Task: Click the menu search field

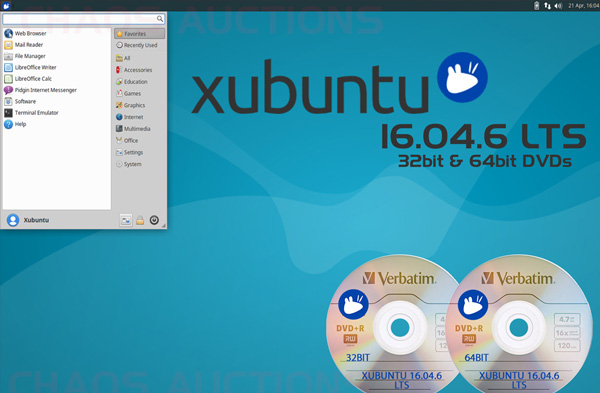Action: (x=84, y=19)
